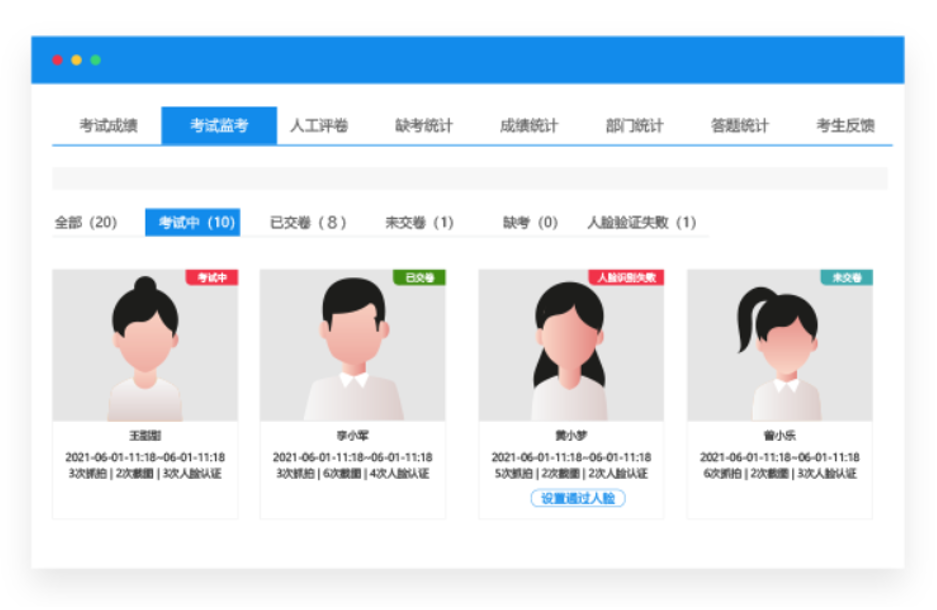The height and width of the screenshot is (610, 937).
Task: Click the green 已交卷 status badge
Action: point(420,278)
